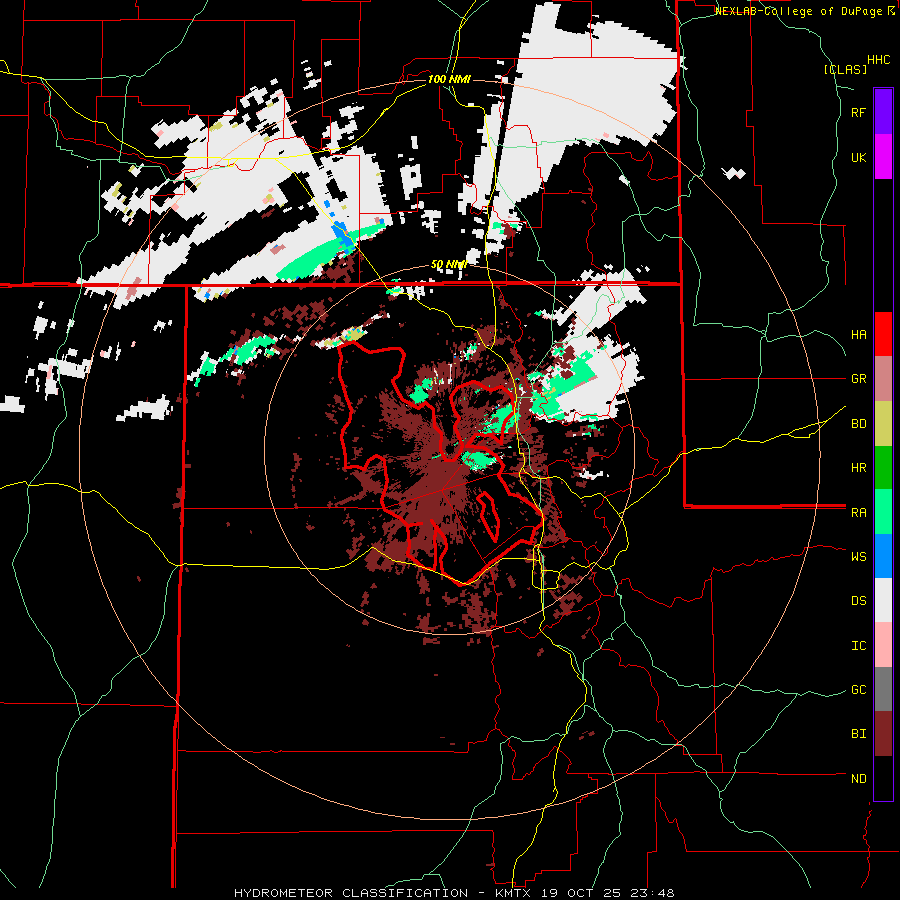This screenshot has height=900, width=900.
Task: Click the UK legend label
Action: [x=859, y=157]
